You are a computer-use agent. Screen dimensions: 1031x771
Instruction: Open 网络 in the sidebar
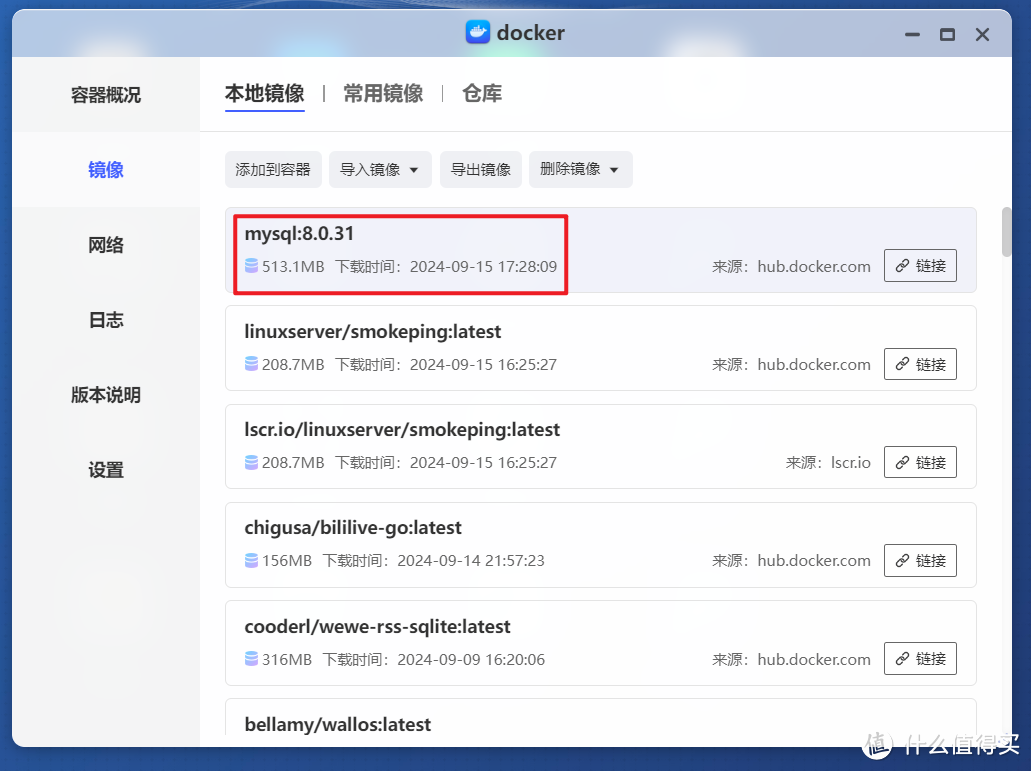click(106, 245)
